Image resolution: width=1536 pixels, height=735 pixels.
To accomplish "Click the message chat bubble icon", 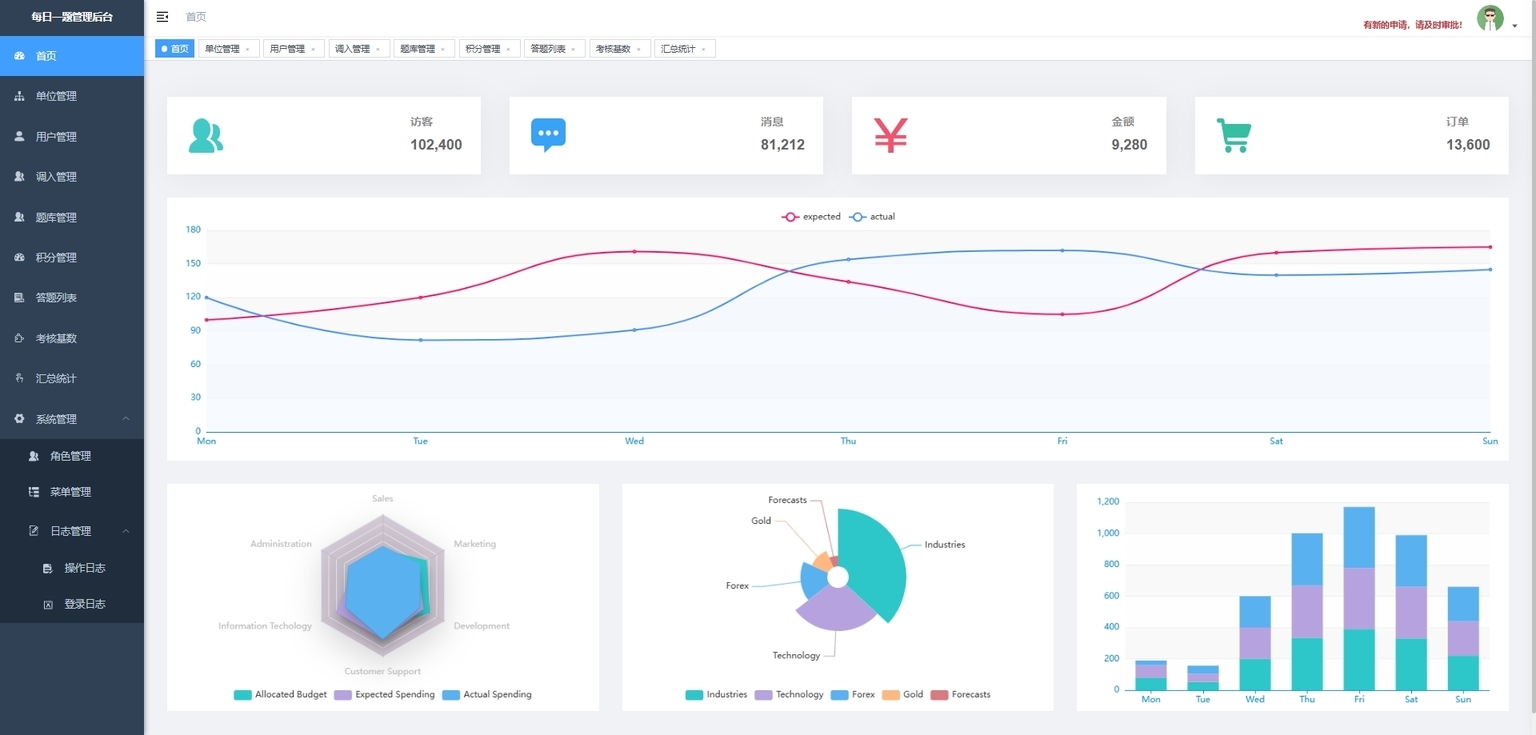I will [x=548, y=135].
